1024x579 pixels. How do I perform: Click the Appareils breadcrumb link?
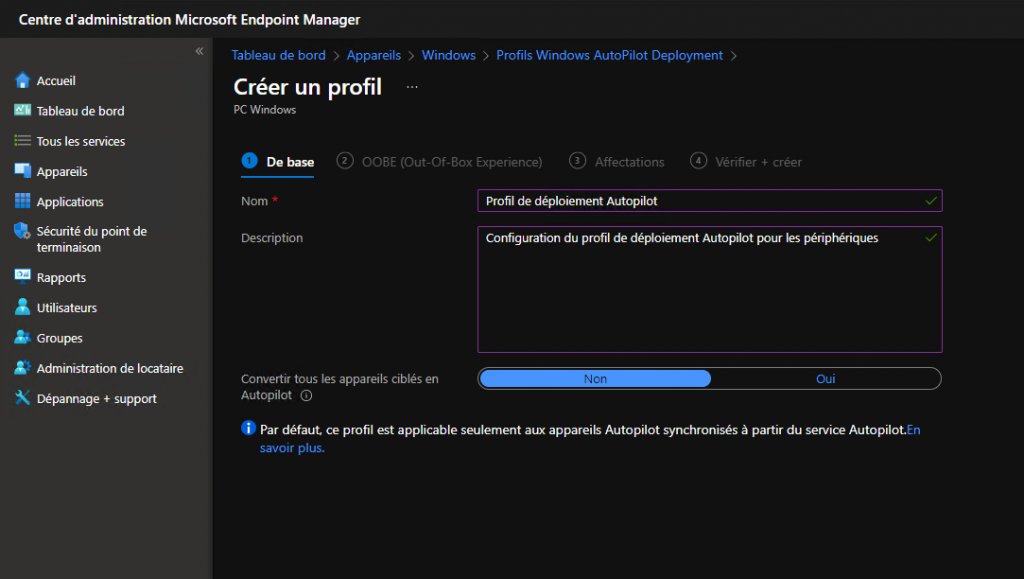pyautogui.click(x=374, y=55)
